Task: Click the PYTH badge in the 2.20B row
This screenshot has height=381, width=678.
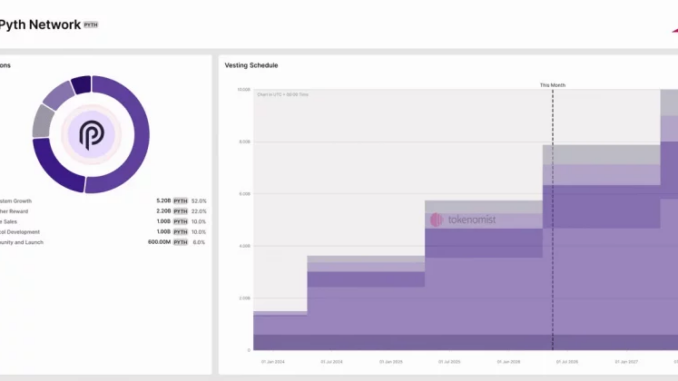Action: click(181, 211)
